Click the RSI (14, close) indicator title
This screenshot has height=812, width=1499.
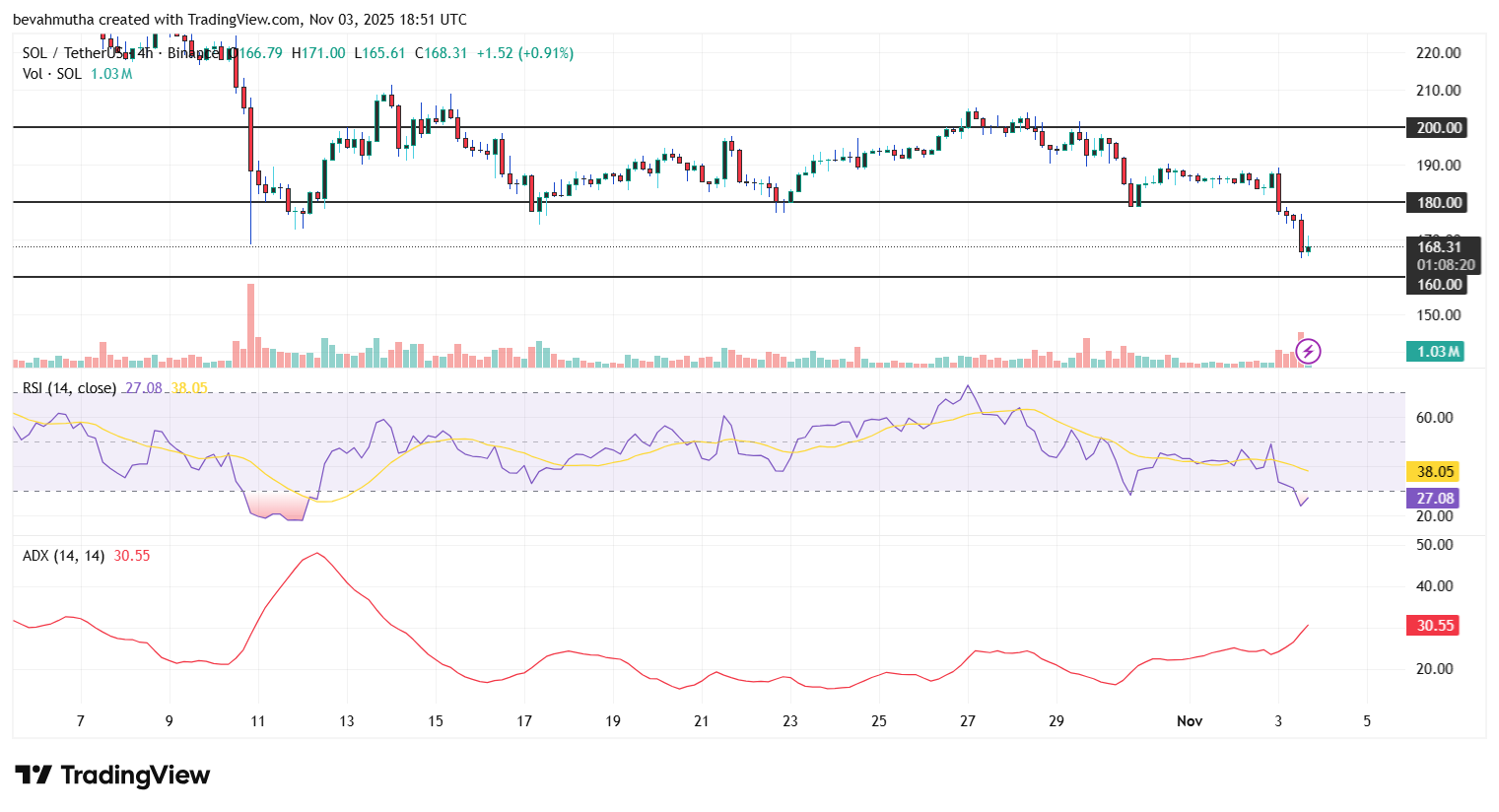tap(69, 388)
